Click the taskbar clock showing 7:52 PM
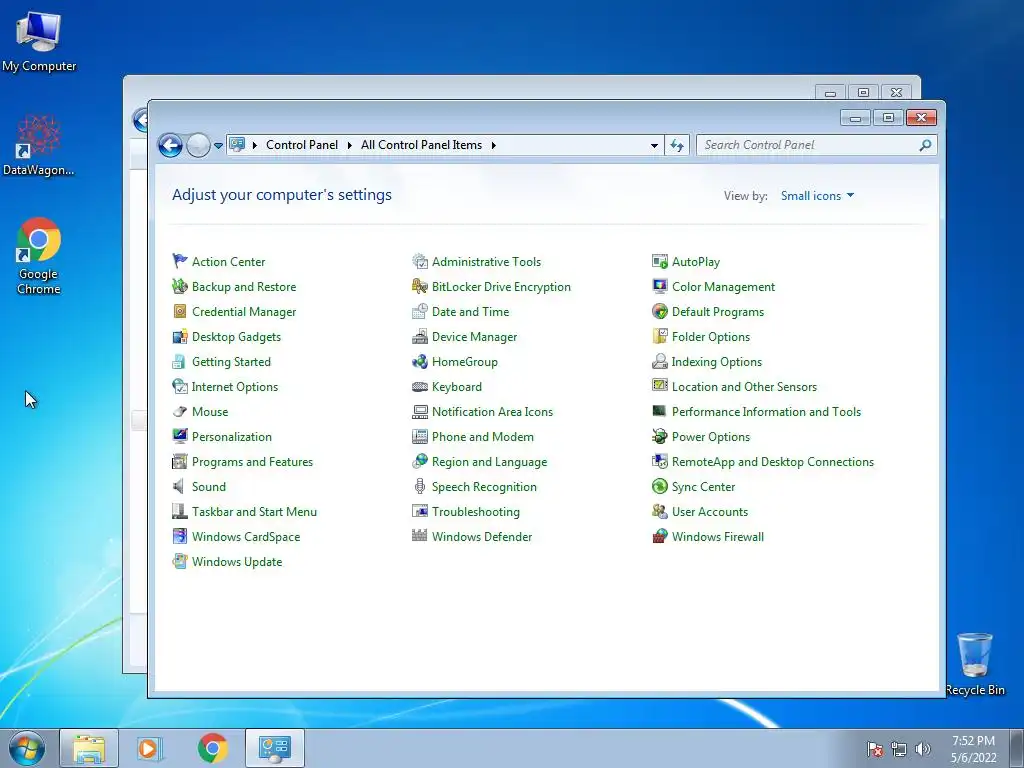1024x768 pixels. (974, 749)
